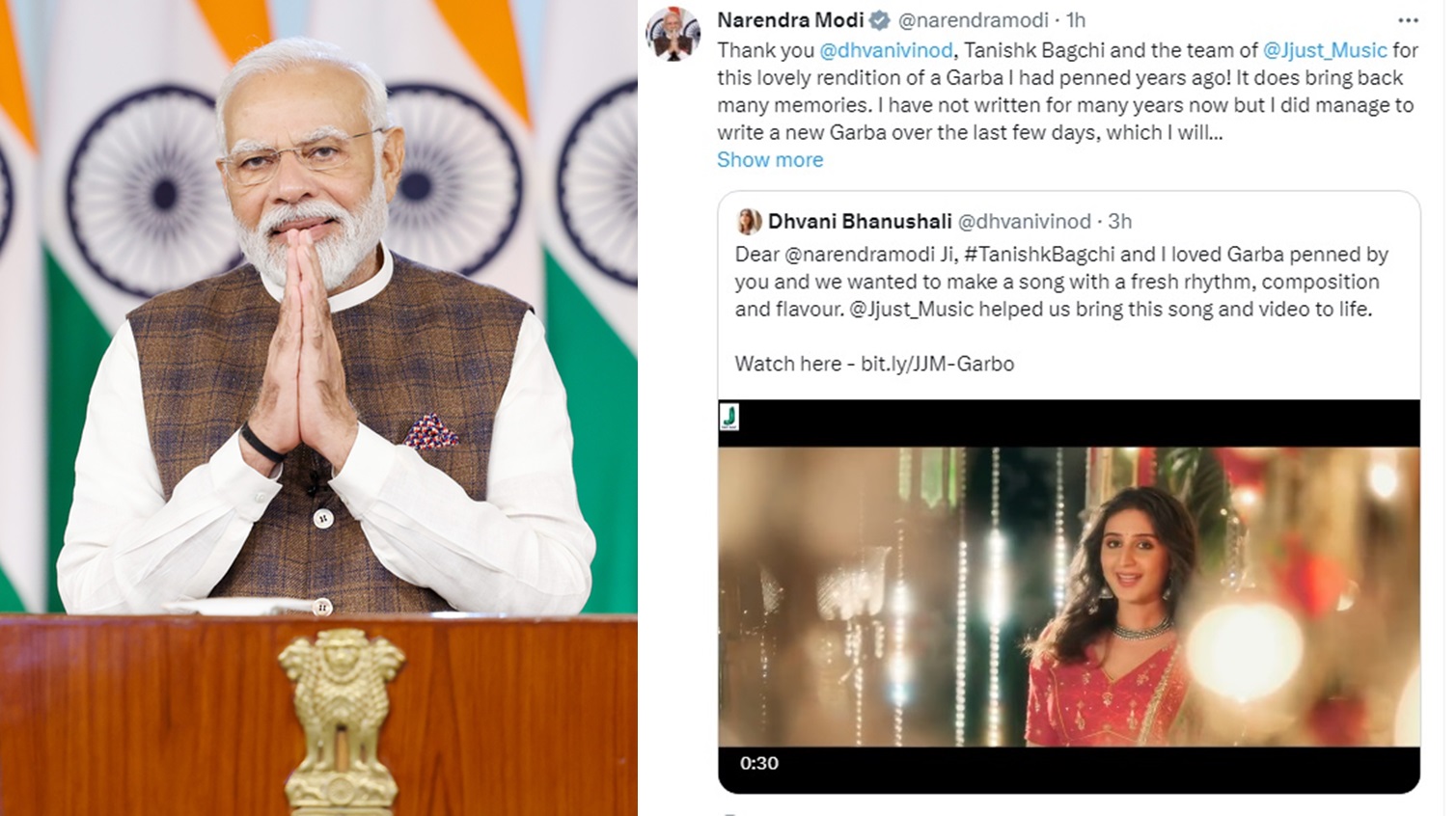Screen dimensions: 1456x816
Task: Click the Jjust Music logo on video
Action: tap(729, 417)
